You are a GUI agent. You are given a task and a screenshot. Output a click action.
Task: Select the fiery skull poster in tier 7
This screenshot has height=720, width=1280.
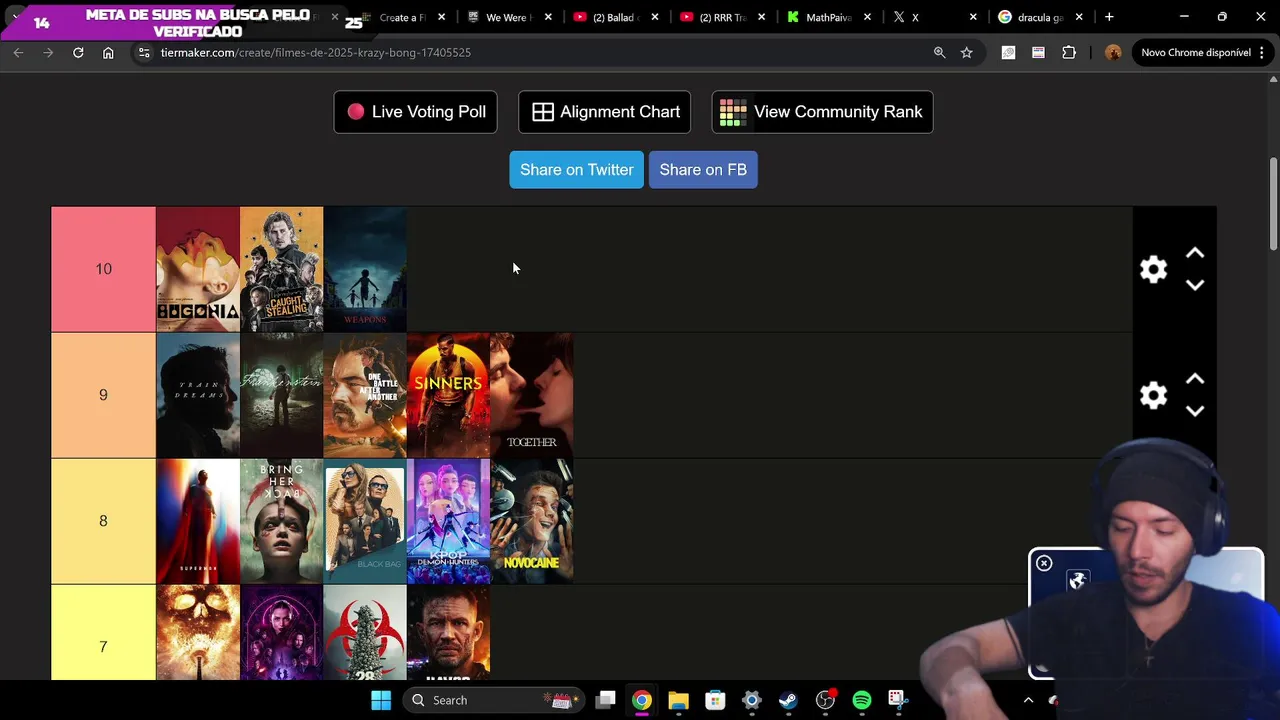tap(198, 632)
